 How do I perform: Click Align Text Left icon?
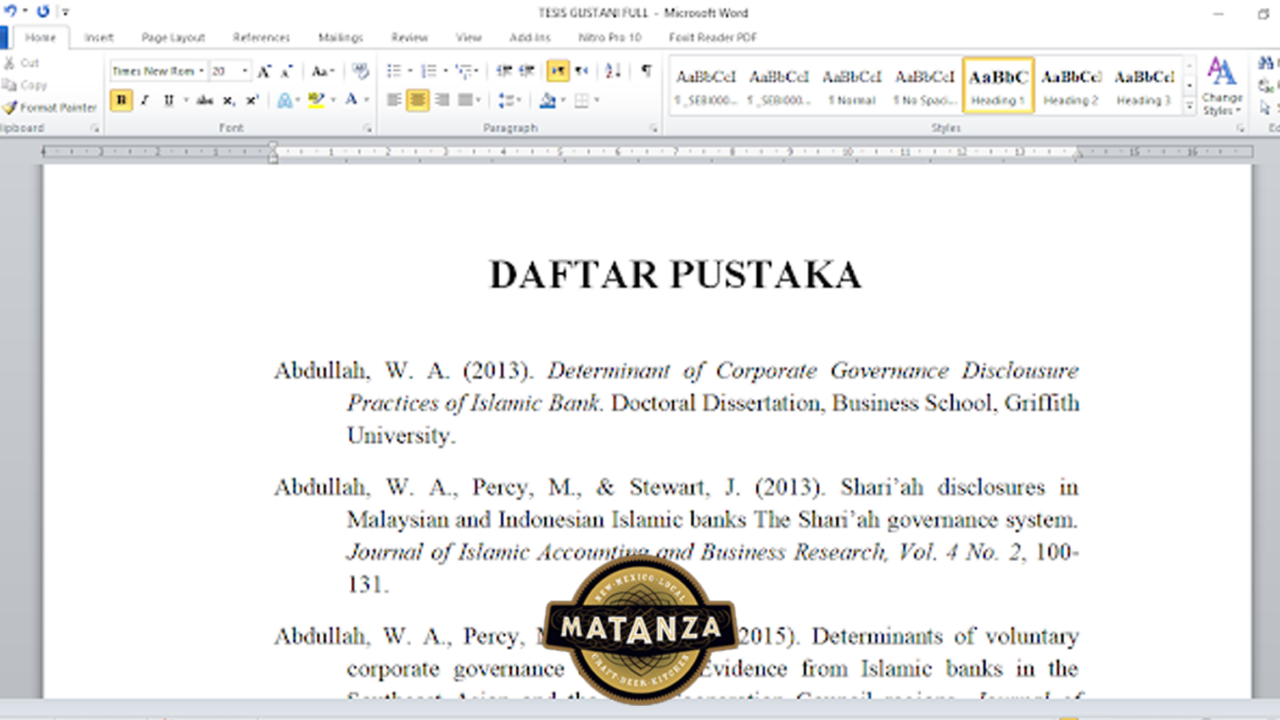tap(394, 100)
